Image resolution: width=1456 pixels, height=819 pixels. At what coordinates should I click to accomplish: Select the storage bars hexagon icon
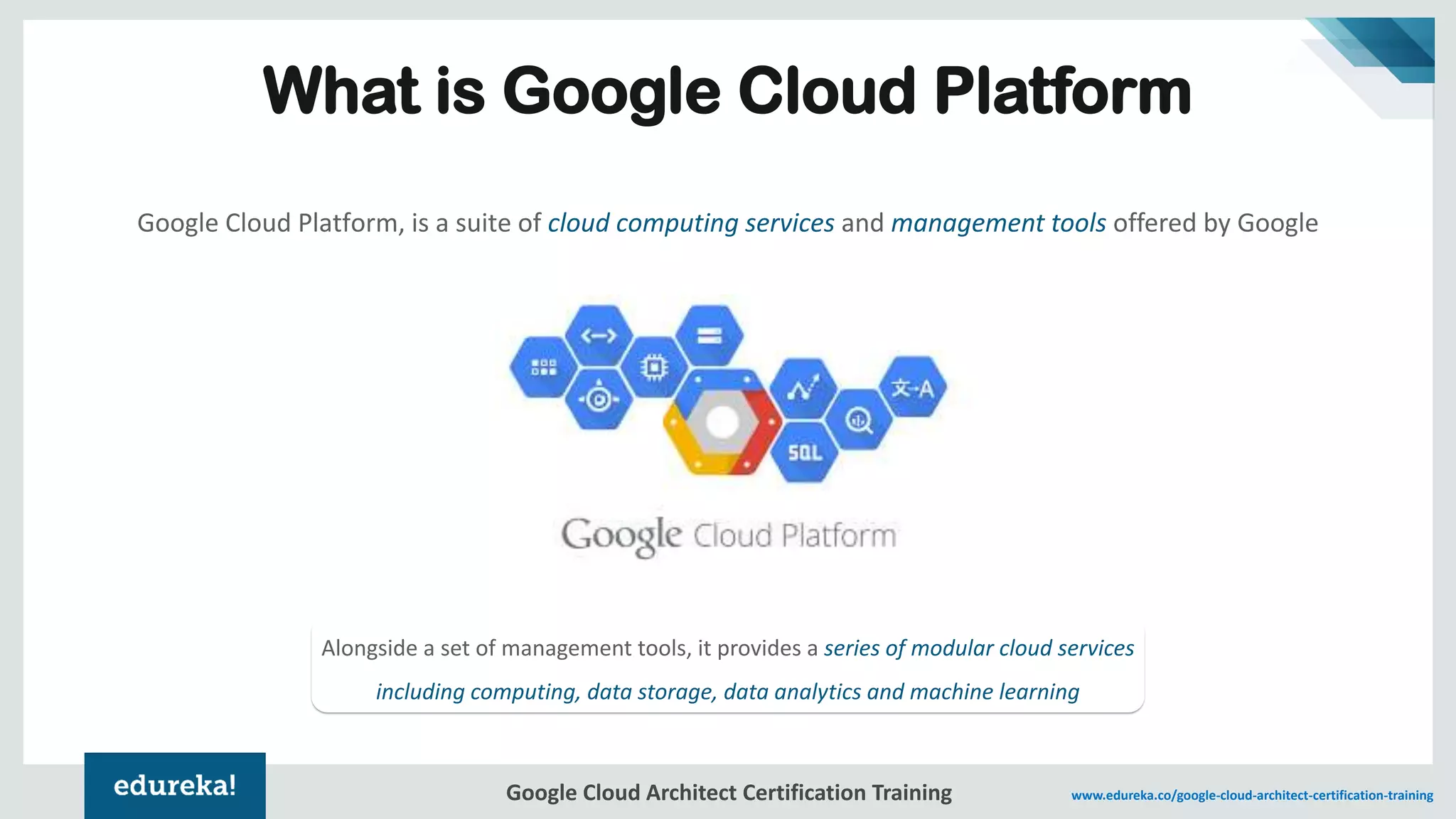point(709,336)
